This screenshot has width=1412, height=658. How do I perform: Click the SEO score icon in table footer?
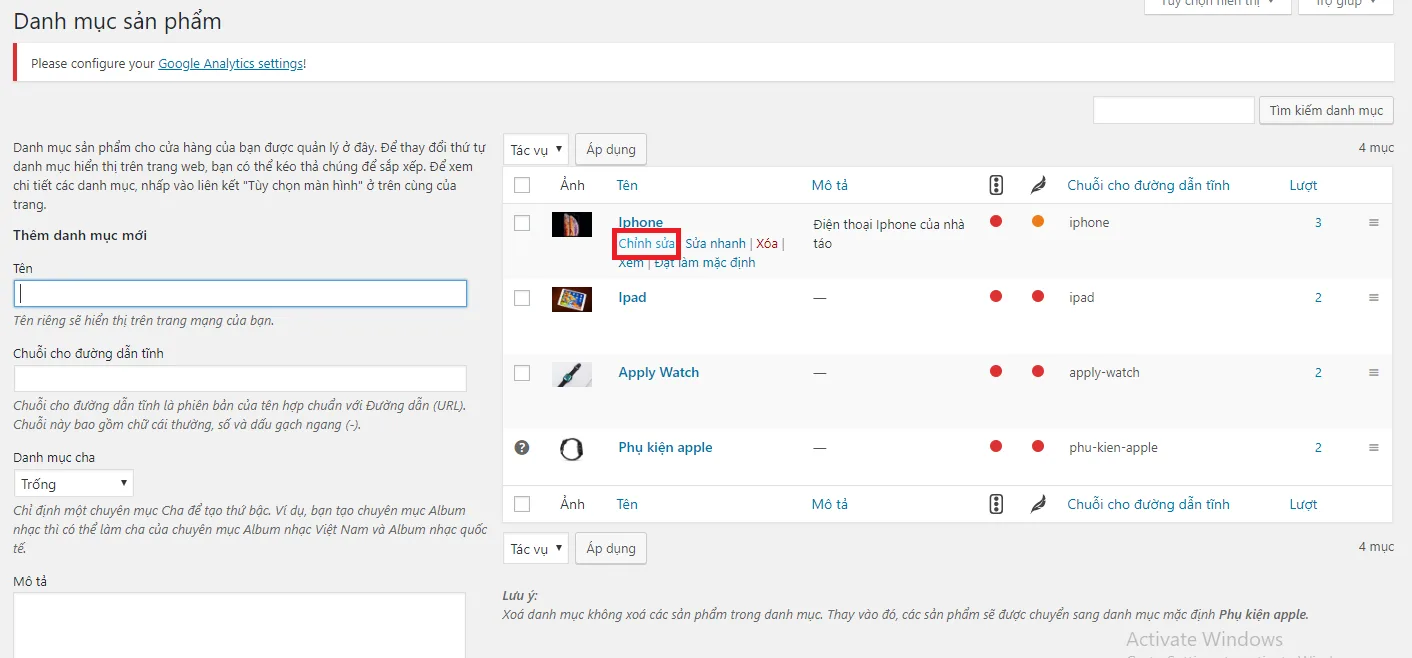coord(995,504)
